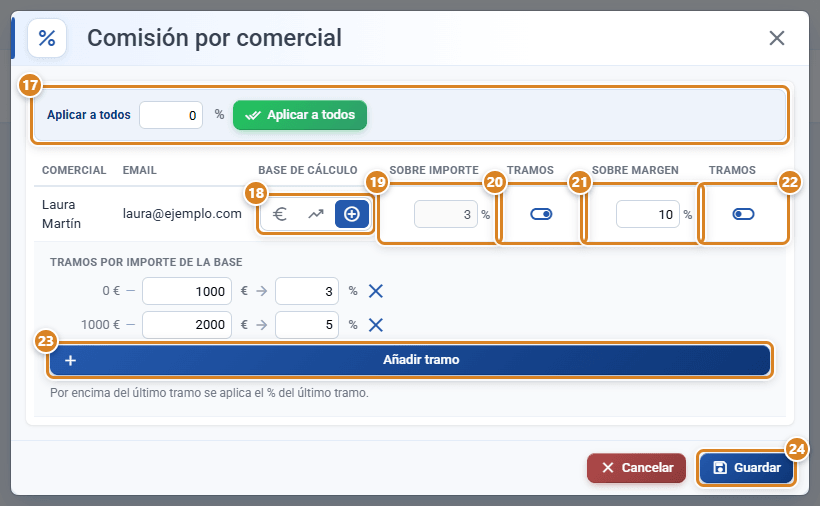Add a new tier with Añadir tramo
Viewport: 820px width, 506px height.
(410, 360)
